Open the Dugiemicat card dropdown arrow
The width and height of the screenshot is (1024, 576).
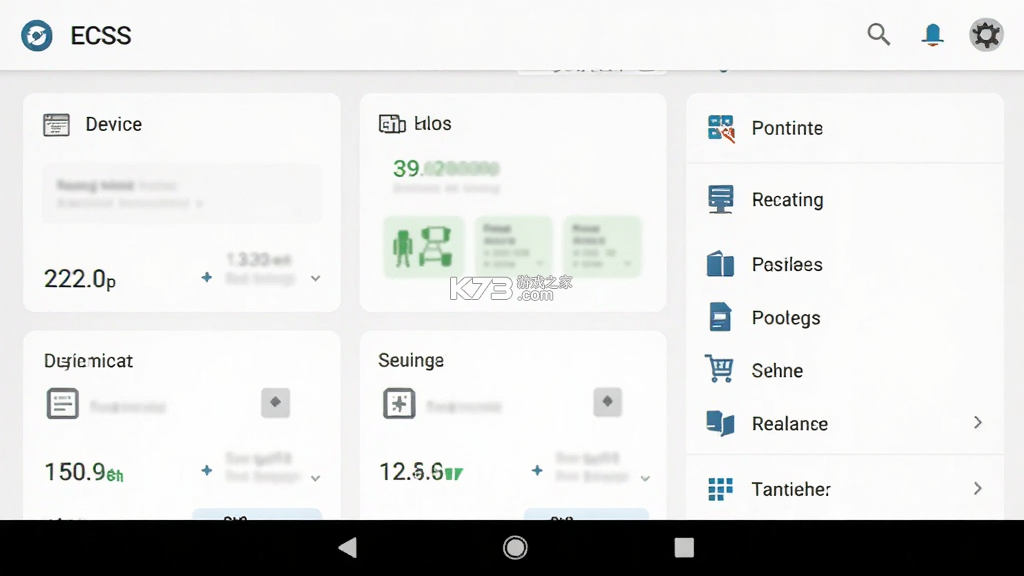pyautogui.click(x=315, y=478)
